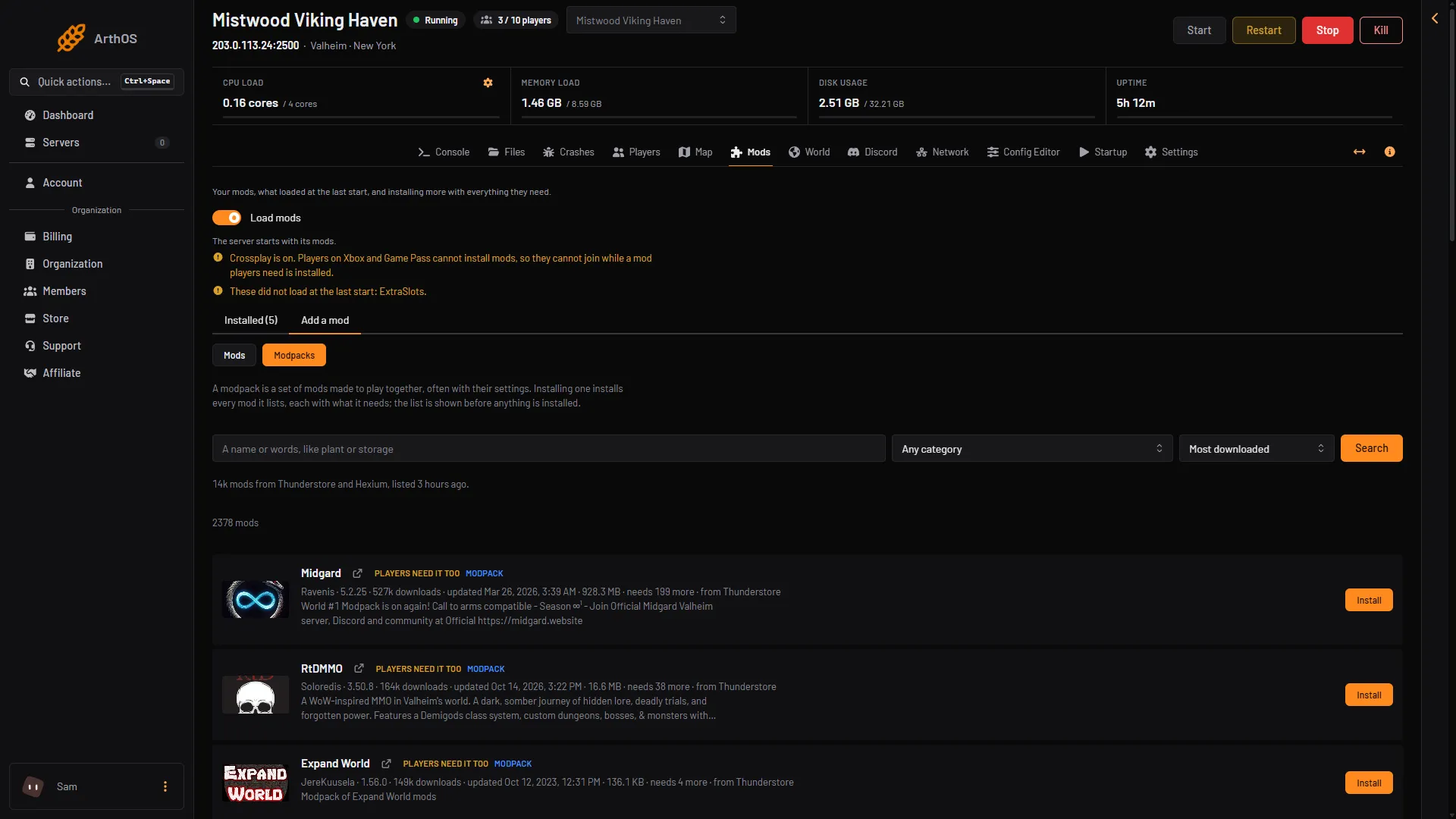This screenshot has width=1456, height=819.
Task: Go to Dashboard in sidebar
Action: pyautogui.click(x=96, y=115)
